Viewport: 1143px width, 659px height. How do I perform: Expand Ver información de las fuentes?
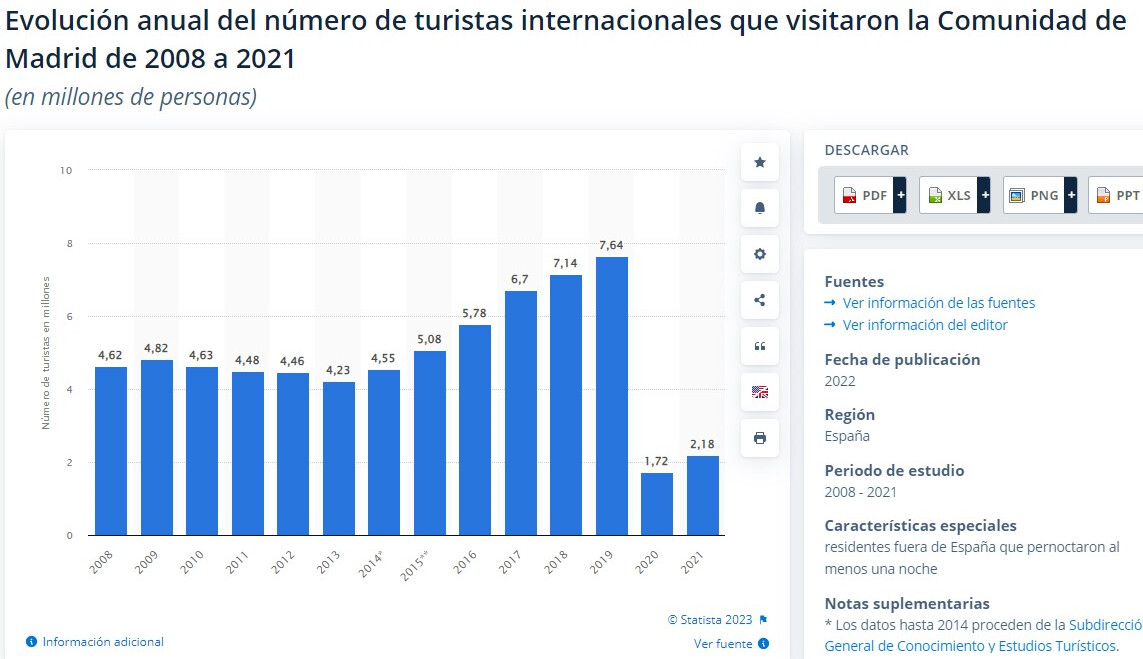click(938, 303)
